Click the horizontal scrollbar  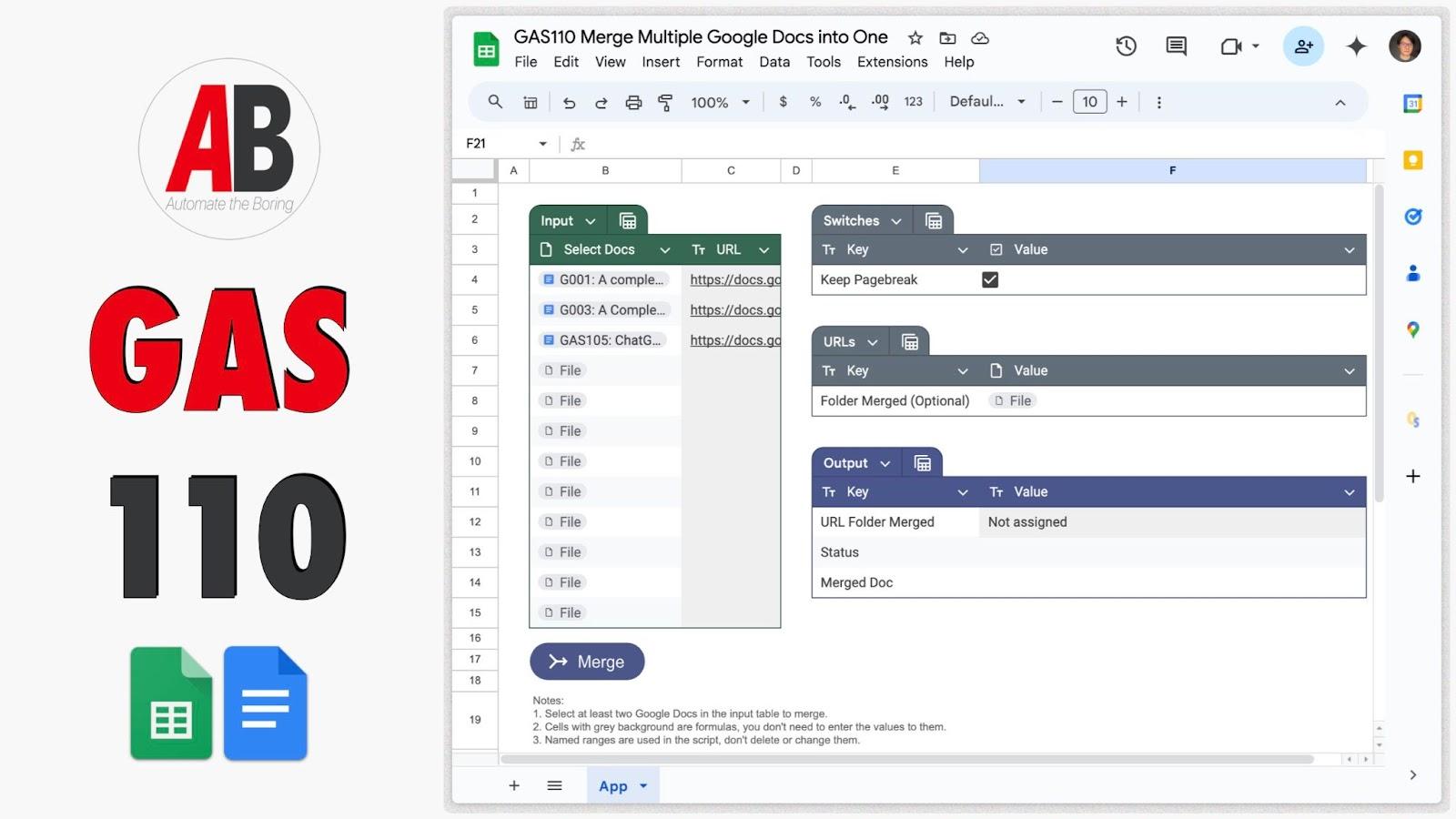click(x=907, y=759)
